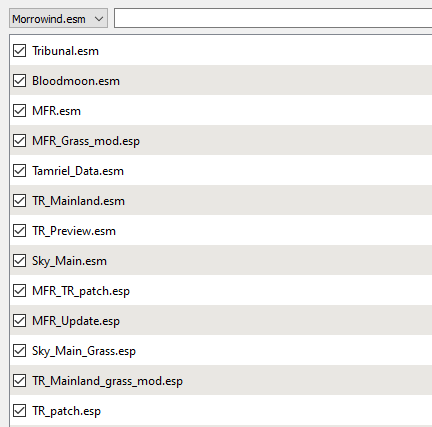Click the search filter text field
This screenshot has height=427, width=432.
point(273,18)
